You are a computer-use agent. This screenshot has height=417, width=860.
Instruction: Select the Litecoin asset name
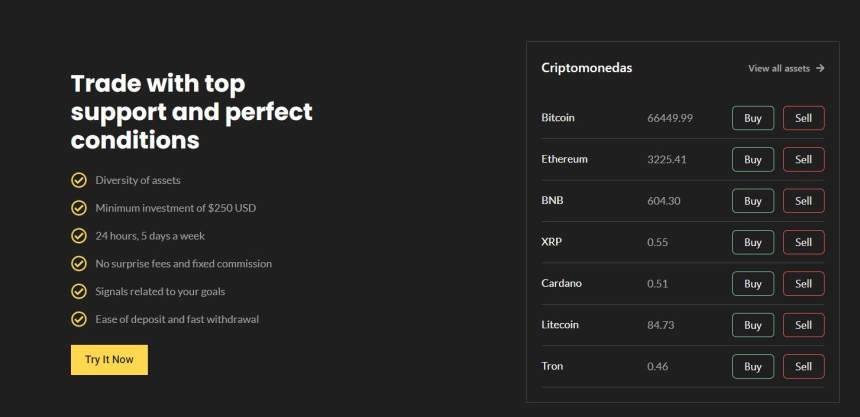coord(560,325)
